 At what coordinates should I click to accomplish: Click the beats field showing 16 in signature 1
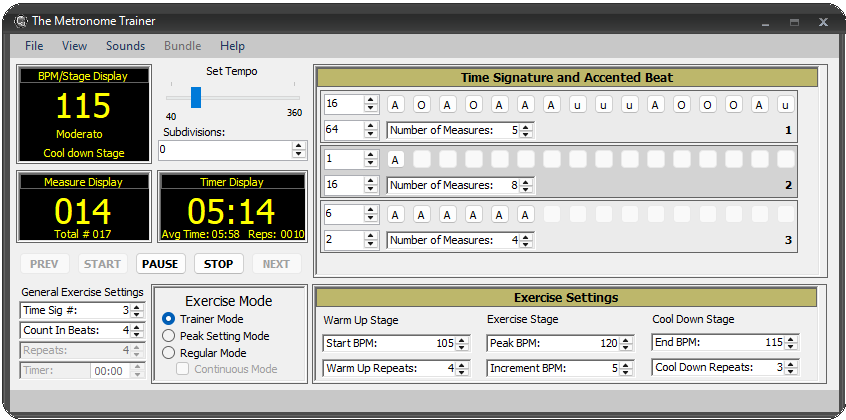[x=344, y=104]
